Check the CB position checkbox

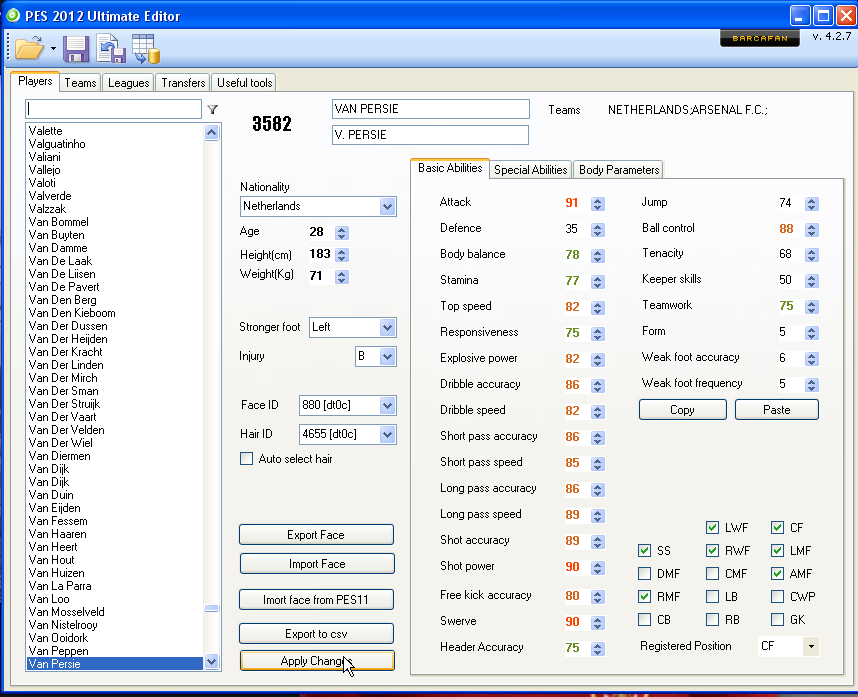(x=645, y=619)
